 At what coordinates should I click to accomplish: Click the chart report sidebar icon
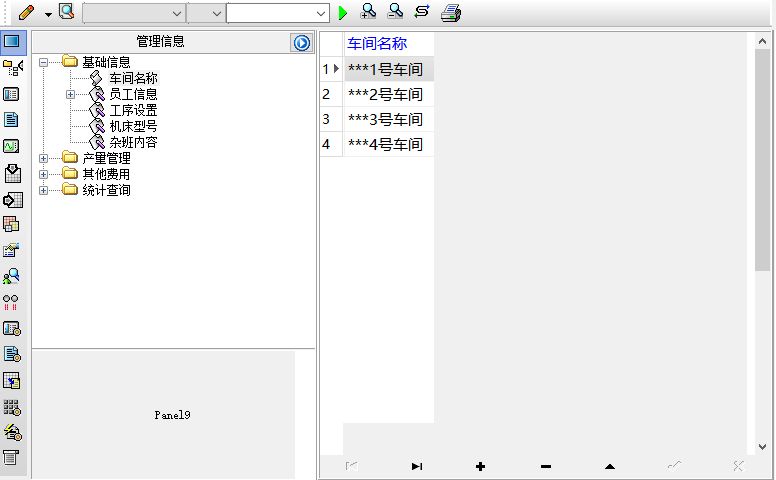(11, 250)
